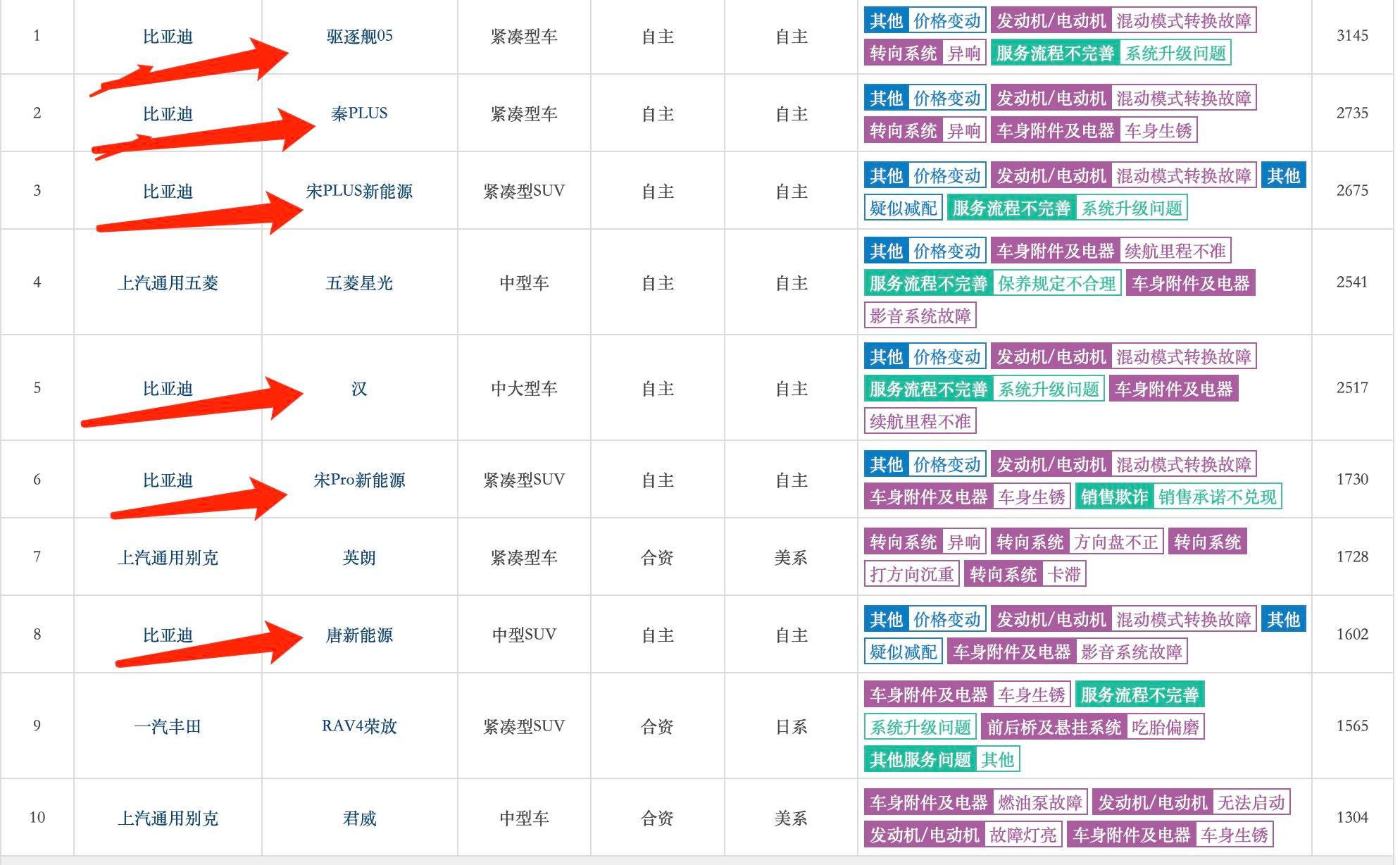Click complaint count 1602

click(1352, 635)
